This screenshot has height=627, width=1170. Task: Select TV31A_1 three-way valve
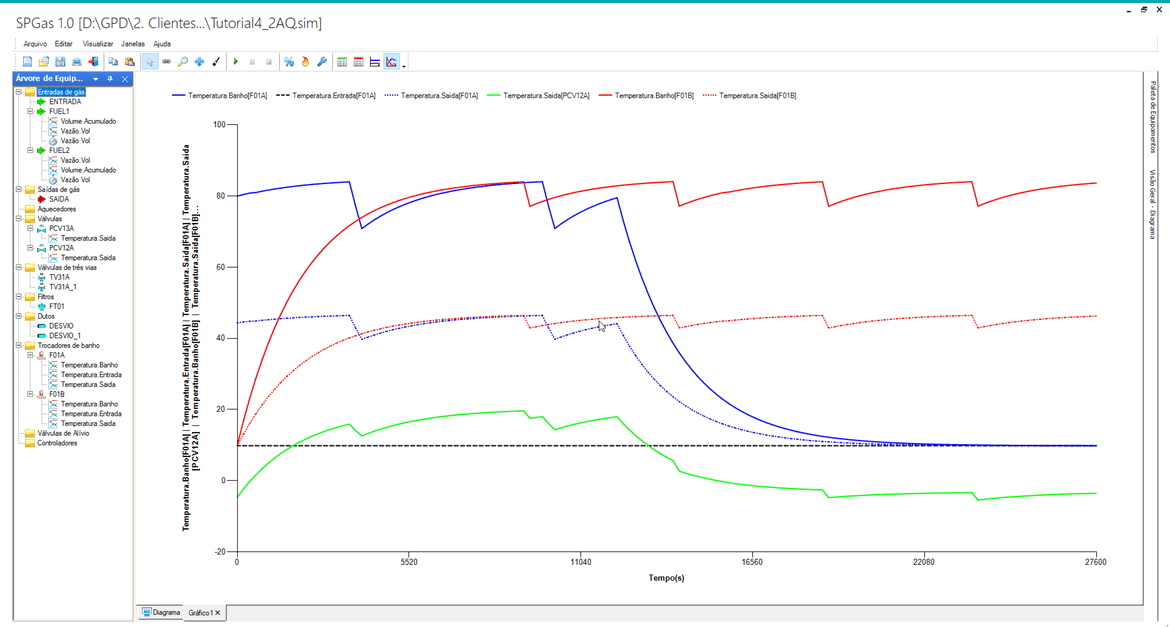click(x=63, y=287)
